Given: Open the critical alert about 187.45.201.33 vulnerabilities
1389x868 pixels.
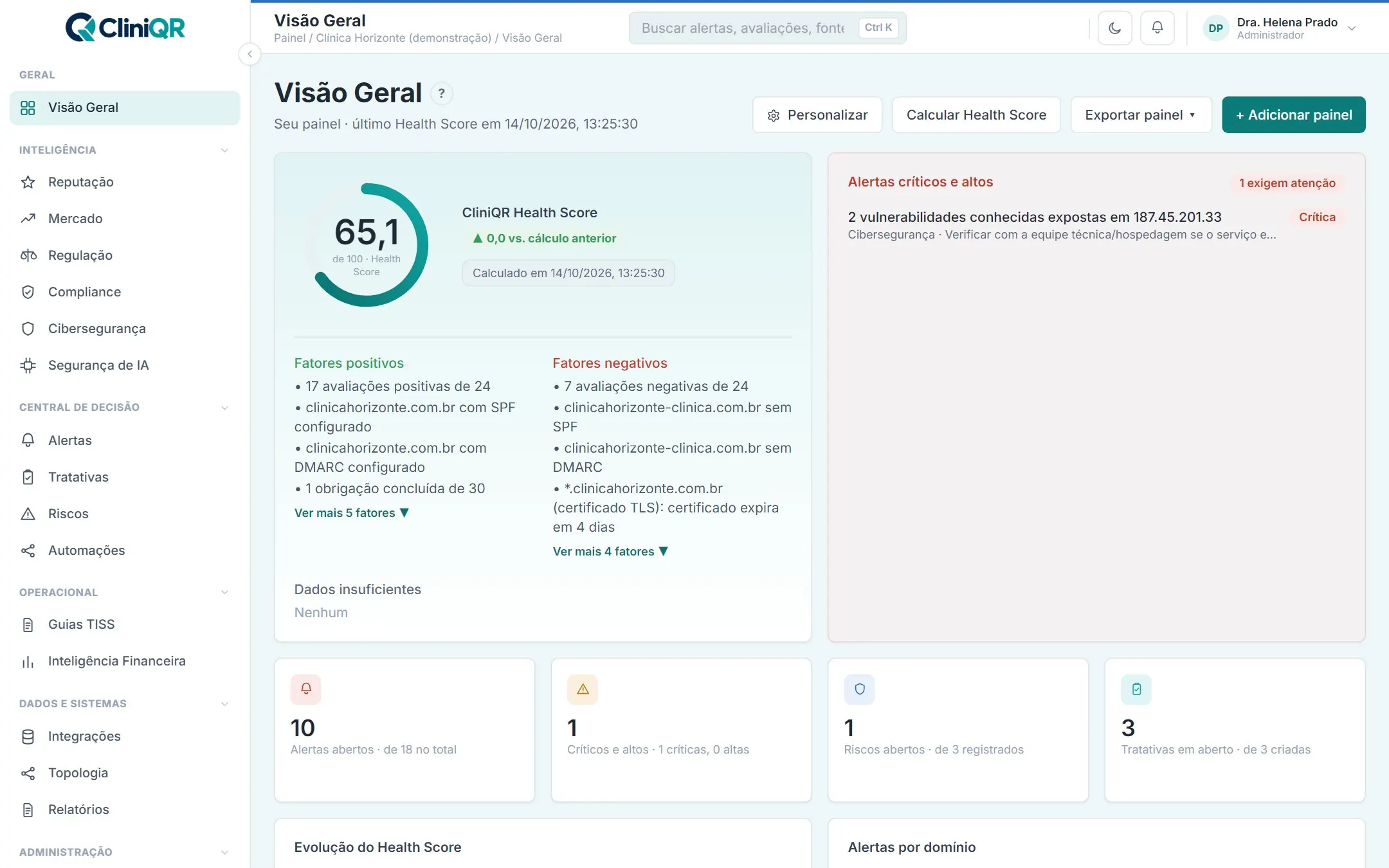Looking at the screenshot, I should [x=1096, y=225].
